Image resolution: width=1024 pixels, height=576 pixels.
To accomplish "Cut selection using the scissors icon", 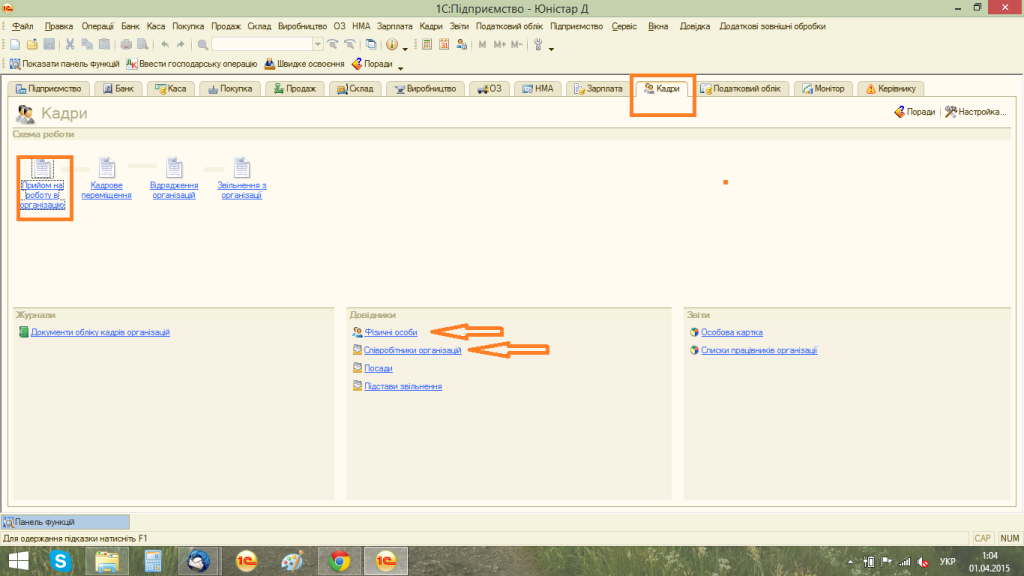I will pos(70,44).
